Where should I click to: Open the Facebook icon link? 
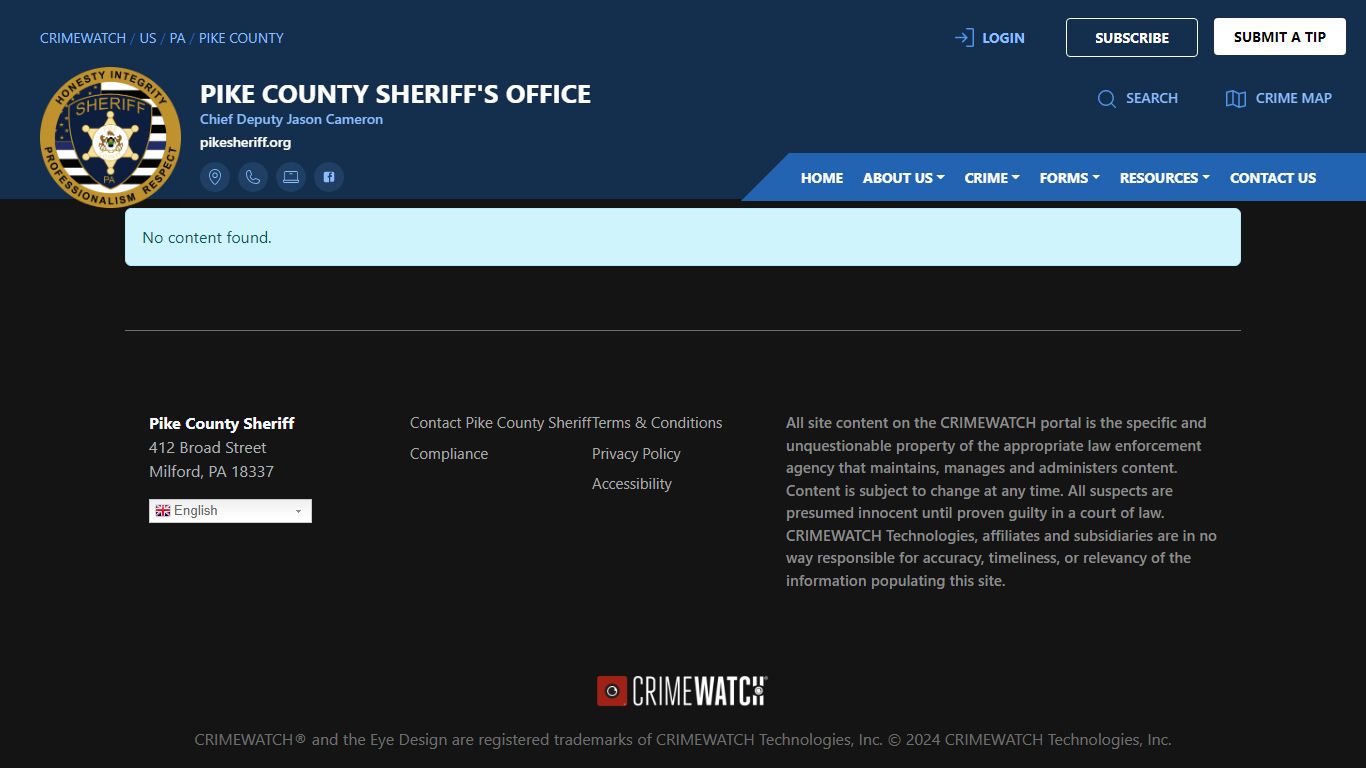coord(329,177)
